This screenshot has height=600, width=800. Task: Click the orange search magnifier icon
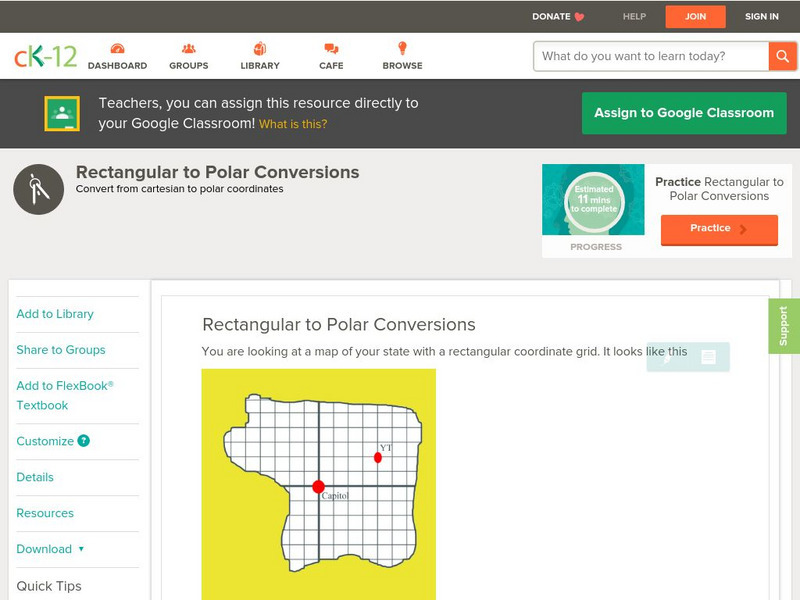782,56
